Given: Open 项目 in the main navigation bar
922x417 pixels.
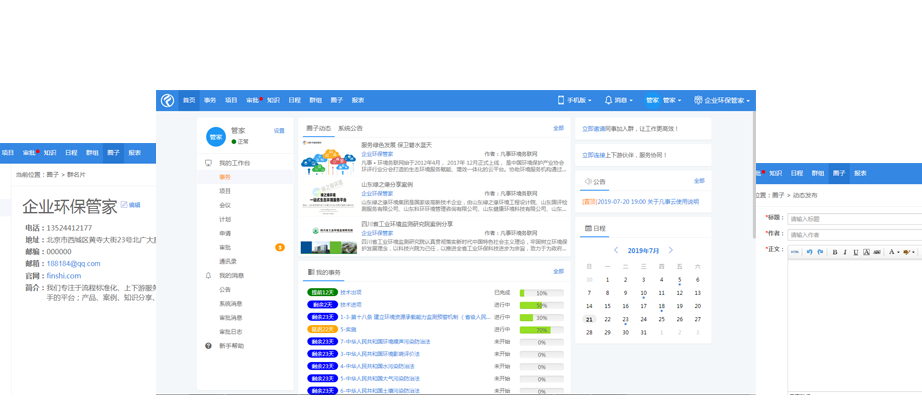Looking at the screenshot, I should click(x=231, y=100).
